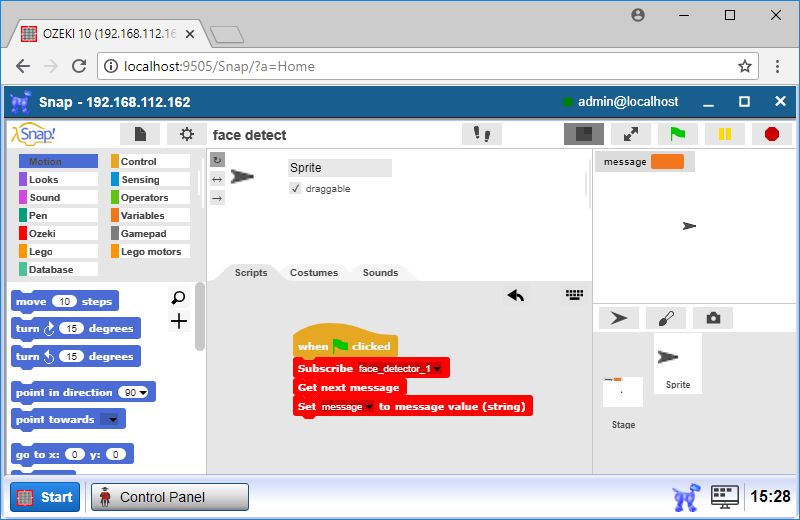This screenshot has width=800, height=520.
Task: Pause all scripts with the yellow button
Action: tap(724, 134)
